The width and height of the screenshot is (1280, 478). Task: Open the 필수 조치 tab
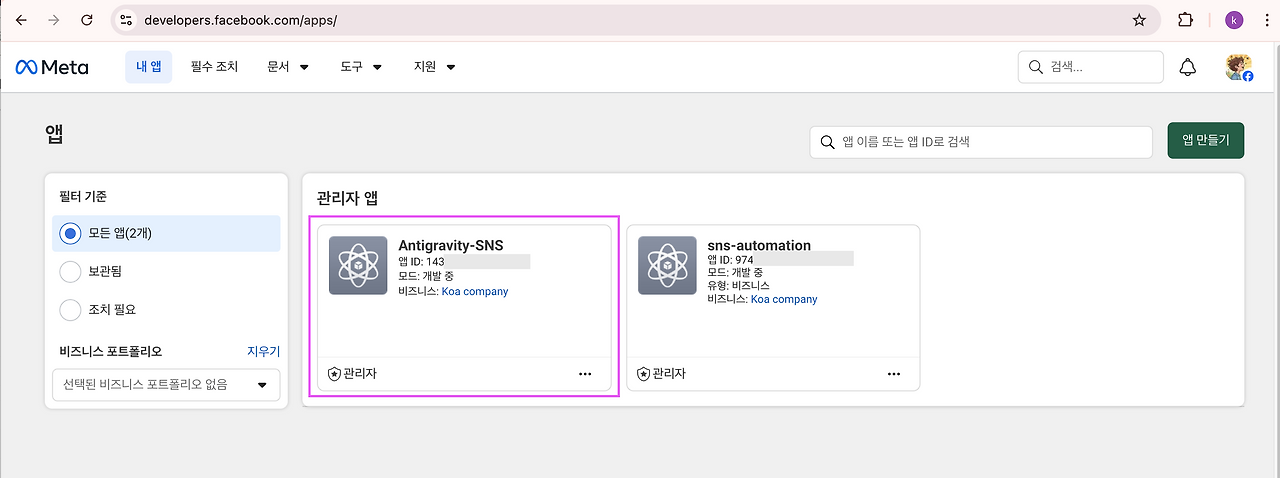(x=214, y=67)
